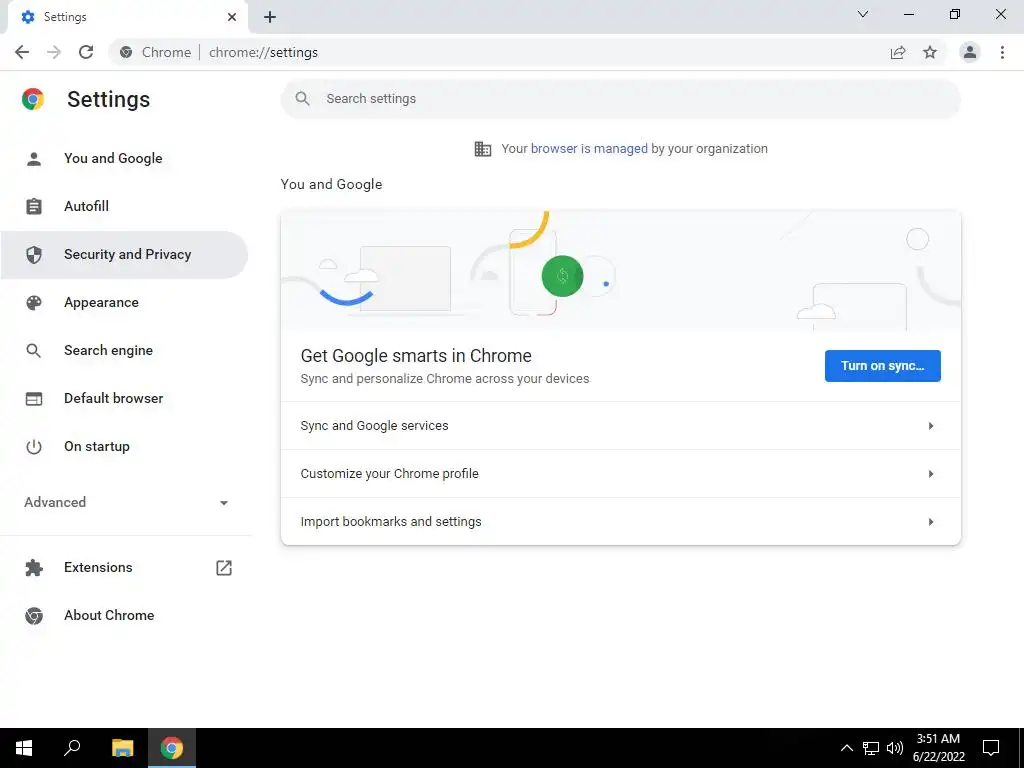Click the Chrome logo beside Settings title

(33, 99)
